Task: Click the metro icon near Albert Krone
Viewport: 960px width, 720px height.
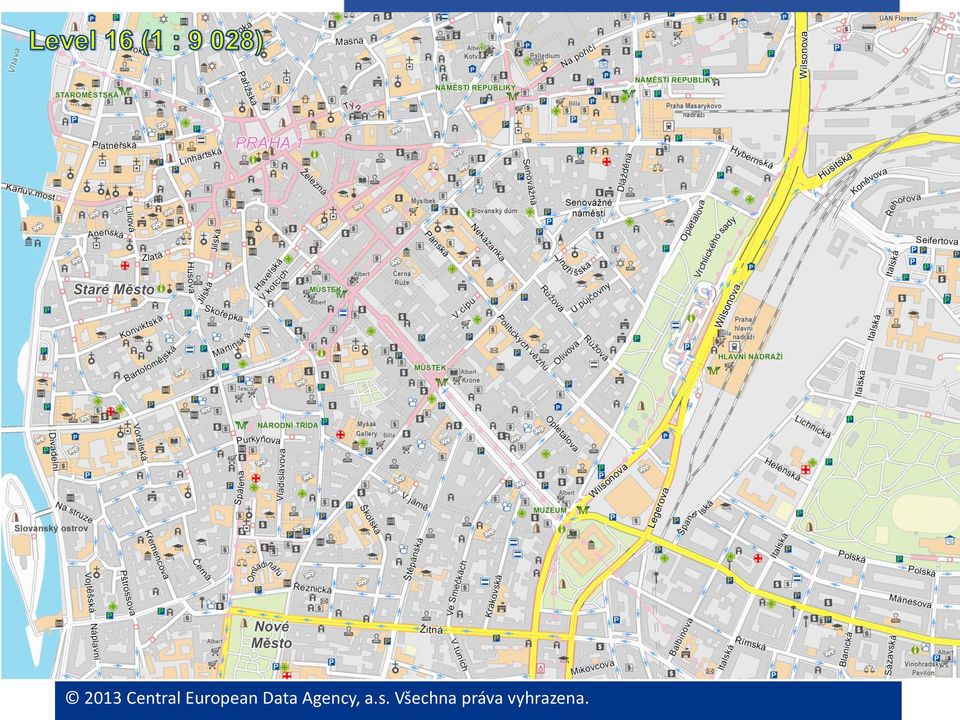Action: 440,381
